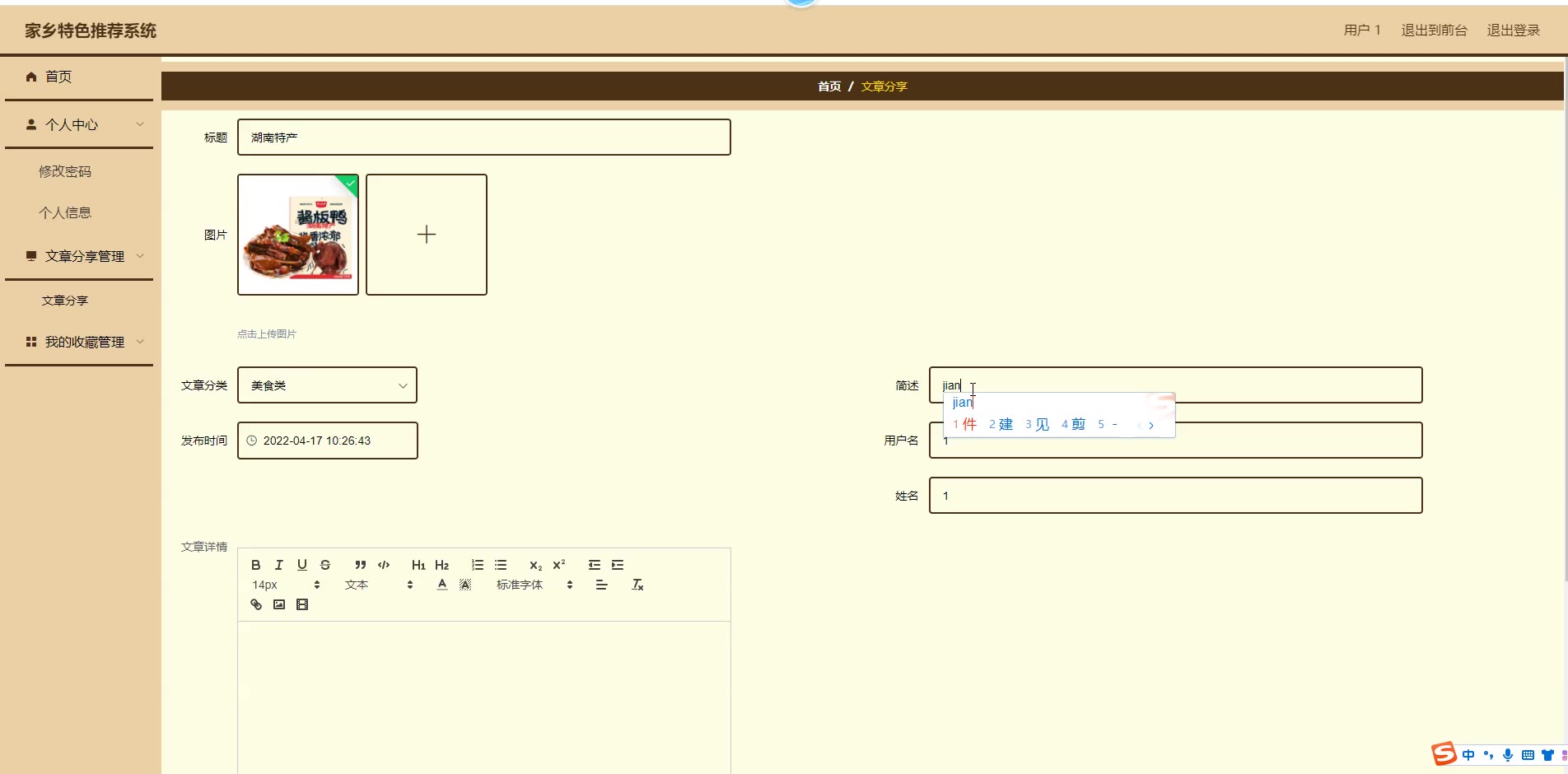Click the 用户 1 header label
Screen dimensions: 1568x774
pos(1362,30)
